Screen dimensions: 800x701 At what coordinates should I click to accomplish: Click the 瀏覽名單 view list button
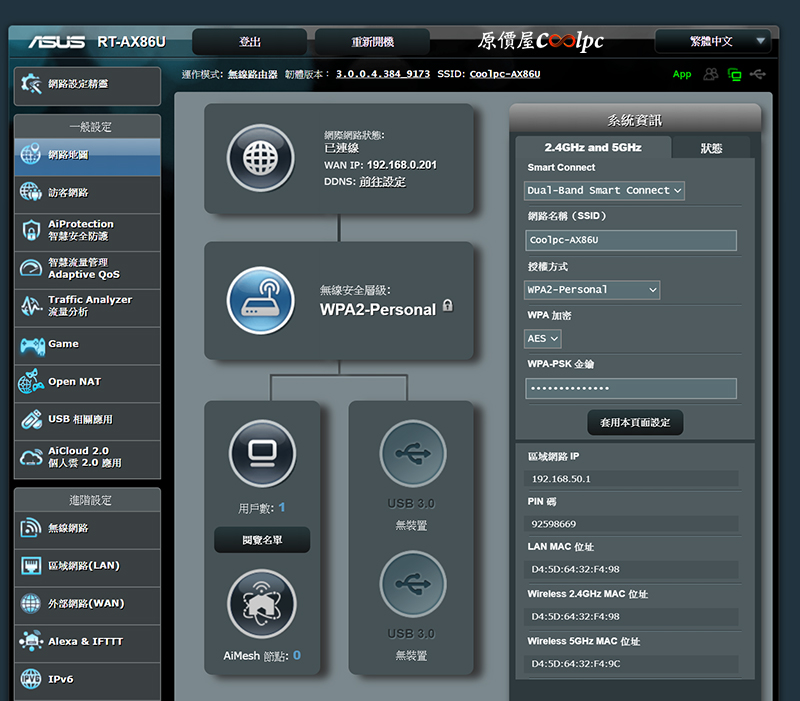(x=262, y=540)
